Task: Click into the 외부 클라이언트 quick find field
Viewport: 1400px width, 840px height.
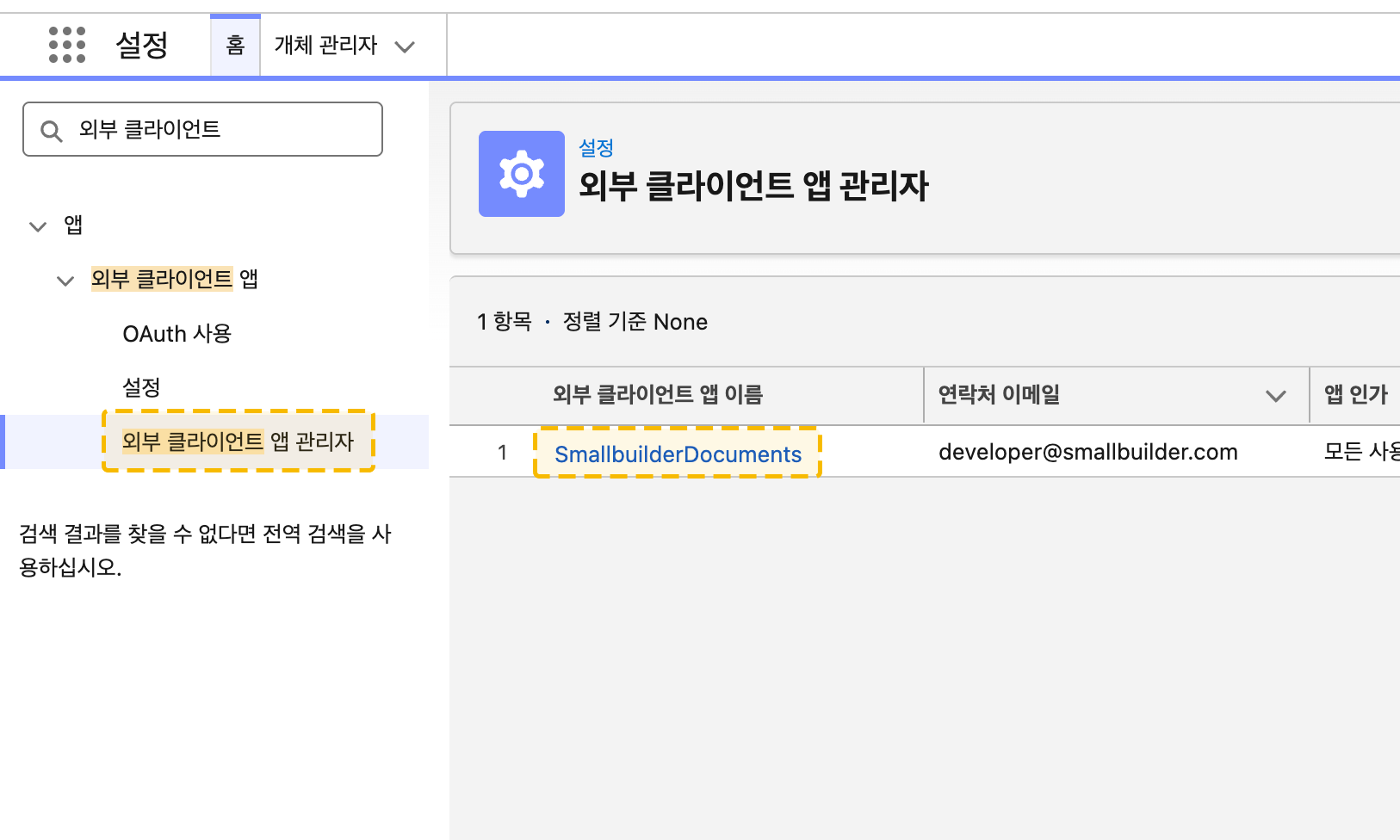Action: pos(203,129)
